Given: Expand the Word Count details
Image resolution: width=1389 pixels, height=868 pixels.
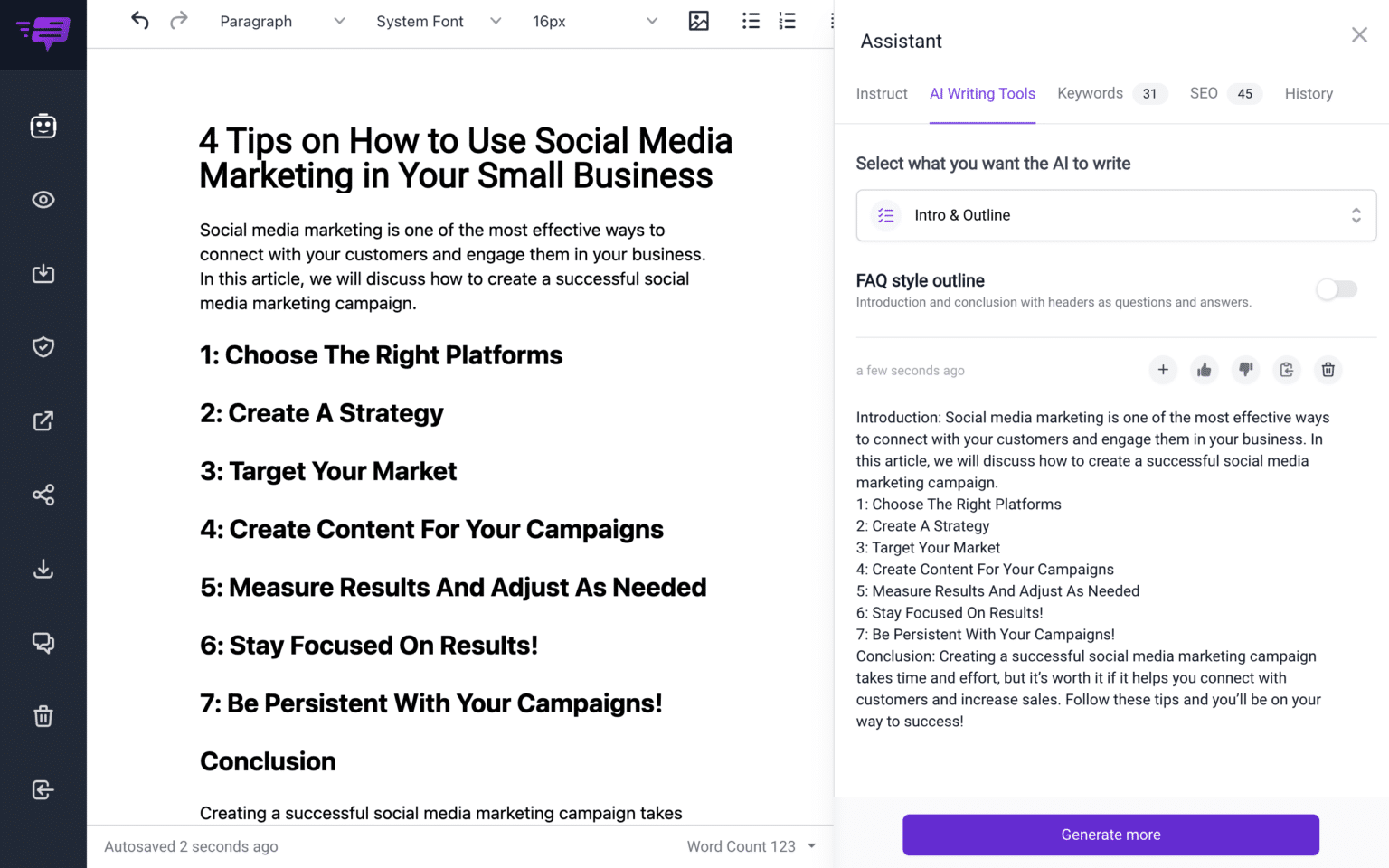Looking at the screenshot, I should [x=811, y=846].
